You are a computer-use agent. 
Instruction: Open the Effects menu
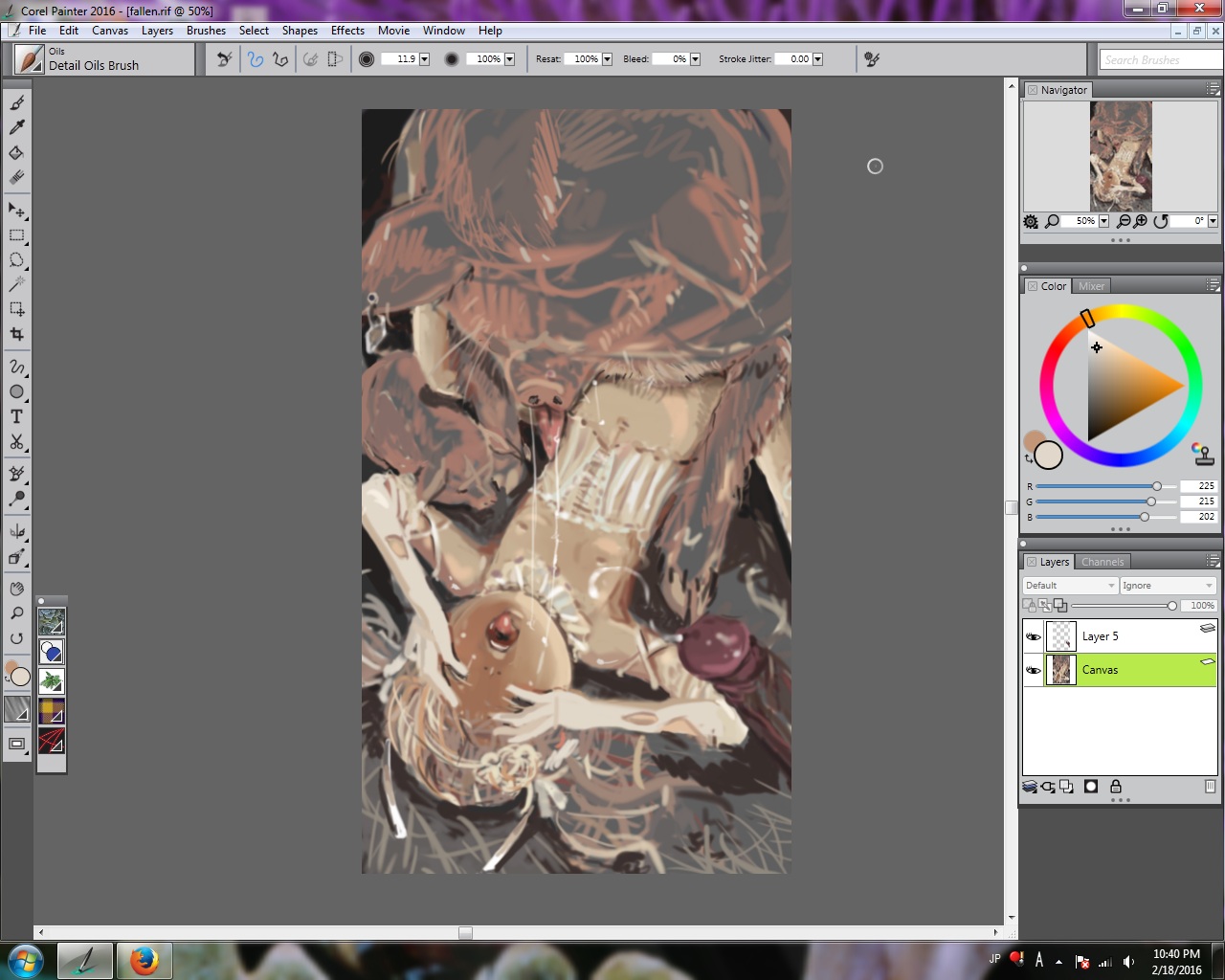pyautogui.click(x=347, y=31)
